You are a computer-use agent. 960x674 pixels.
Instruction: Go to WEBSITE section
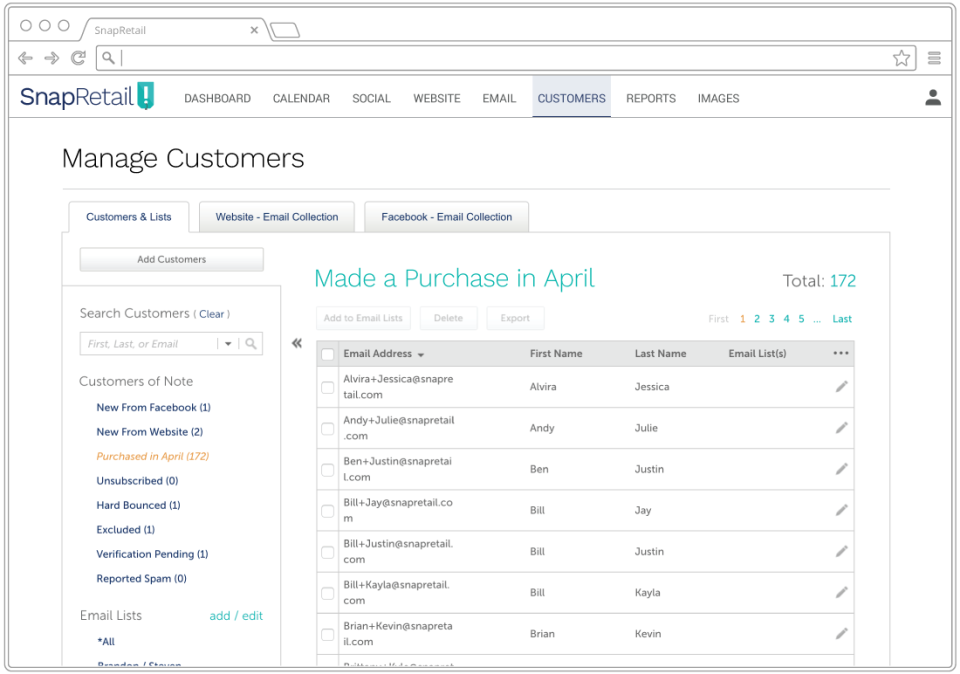(x=437, y=98)
